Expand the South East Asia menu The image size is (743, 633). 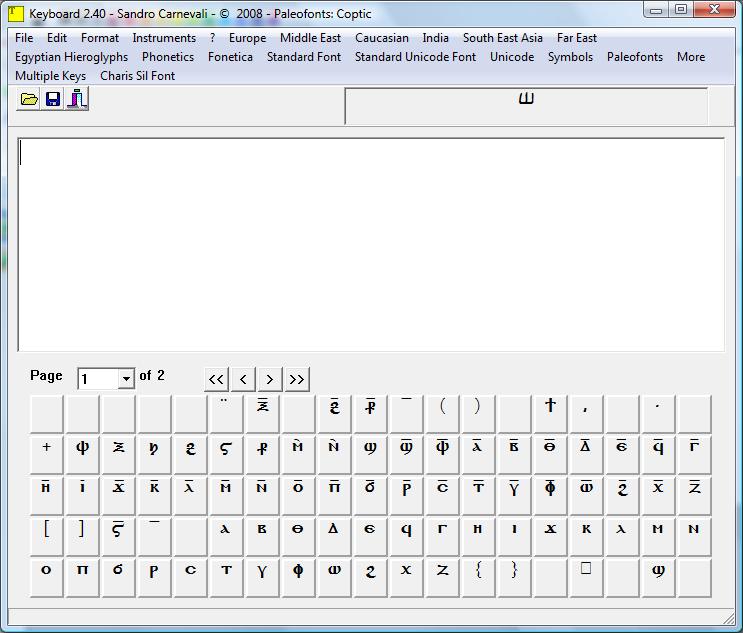tap(503, 38)
